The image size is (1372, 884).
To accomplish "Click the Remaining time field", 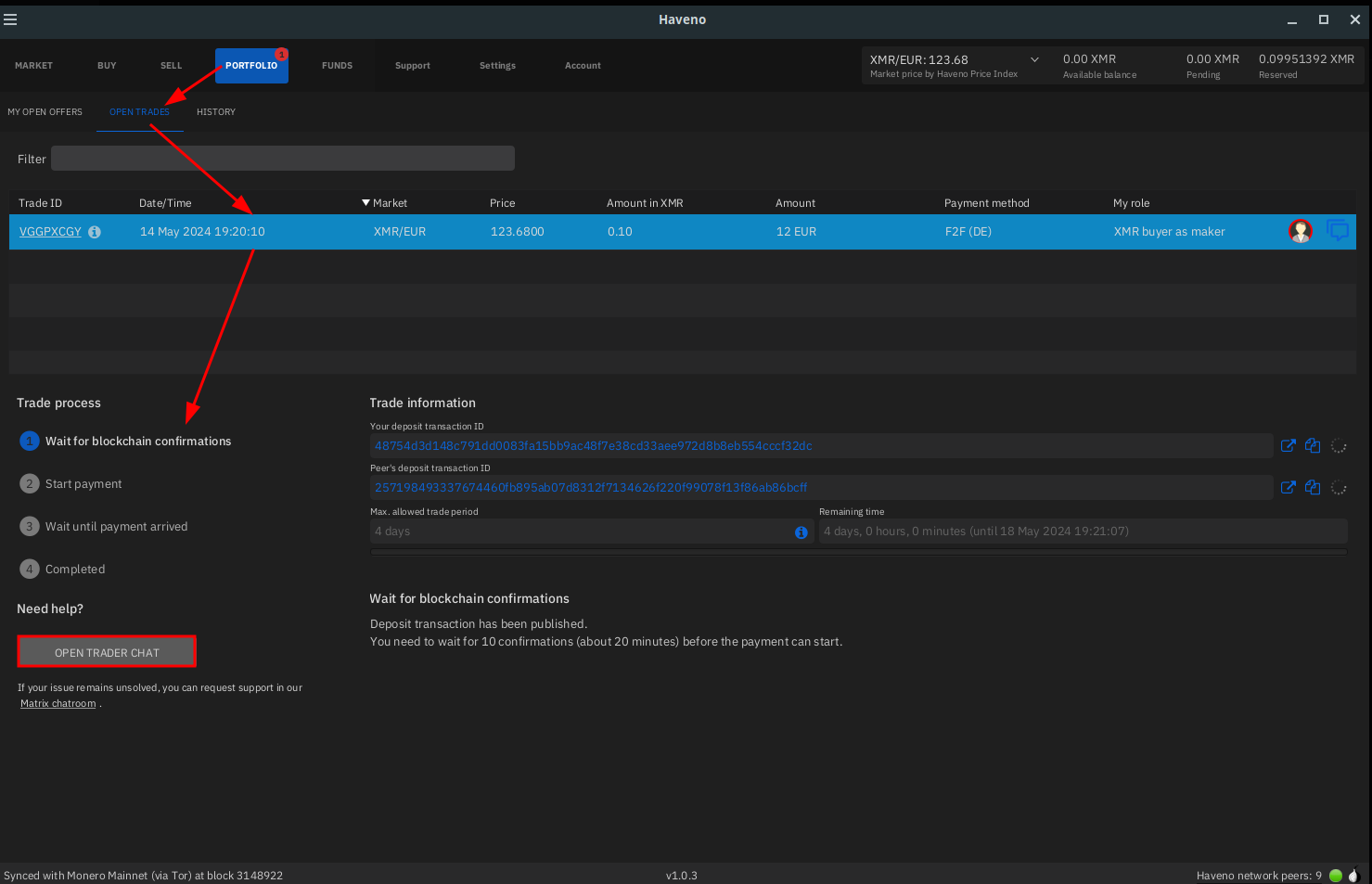I will click(x=1083, y=532).
